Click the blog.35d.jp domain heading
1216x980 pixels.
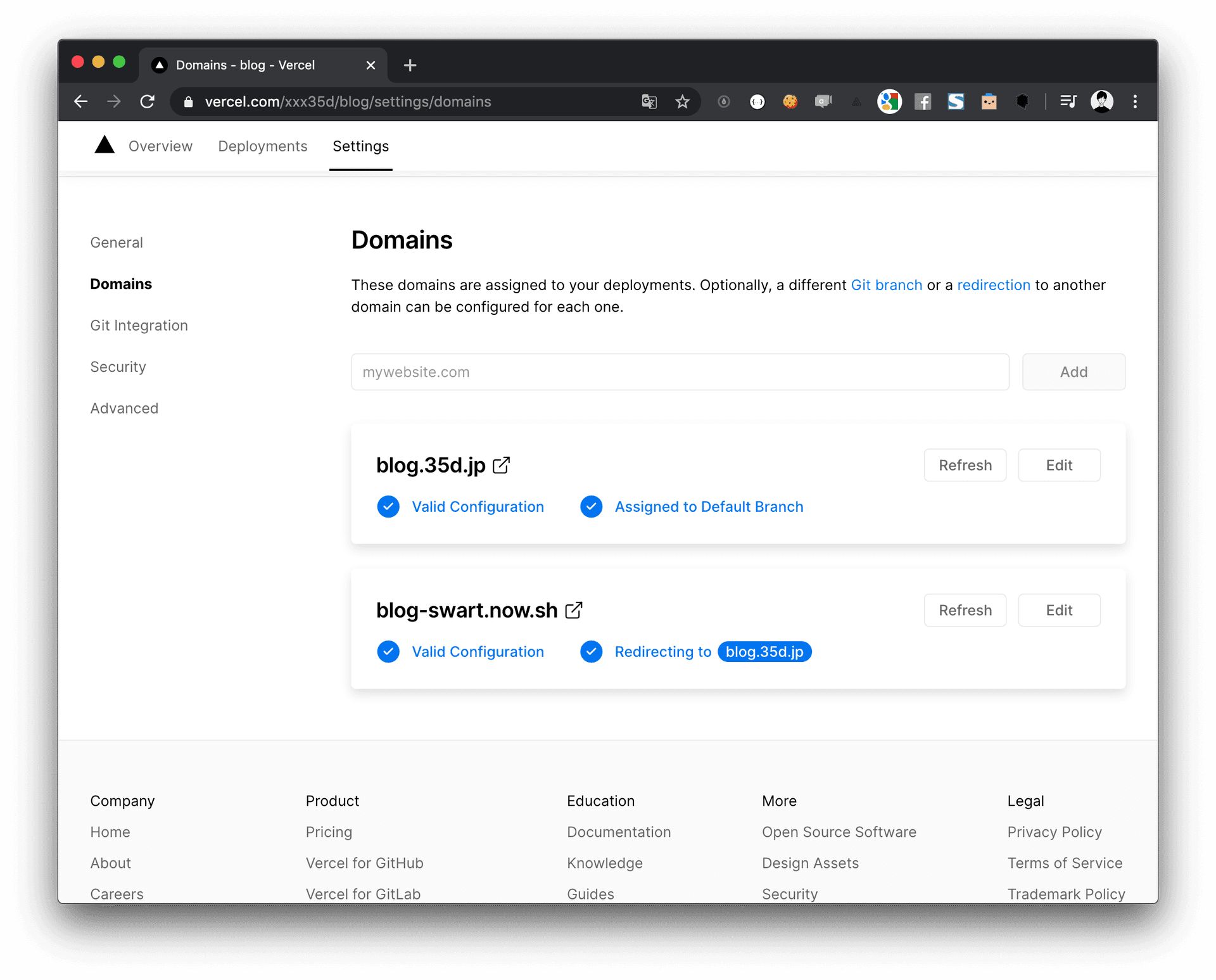tap(431, 465)
